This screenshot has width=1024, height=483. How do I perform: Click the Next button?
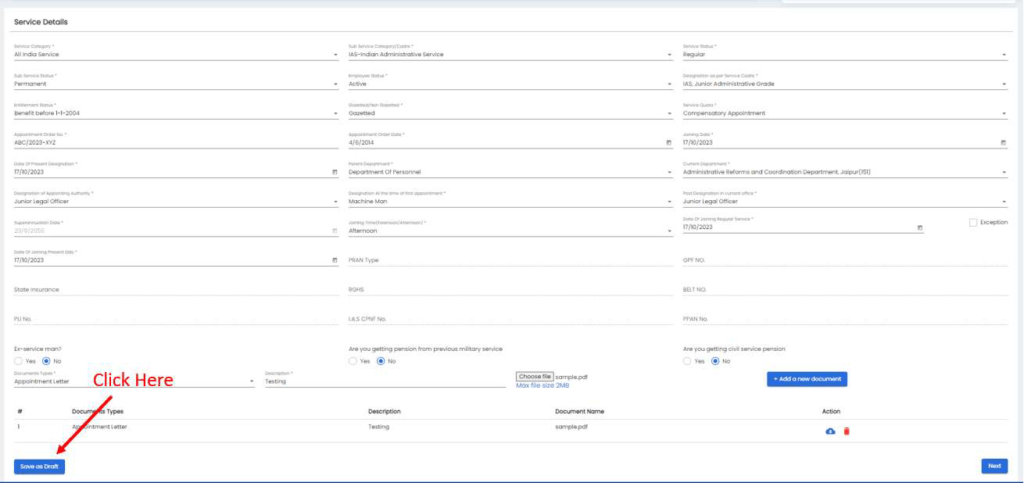pos(994,466)
